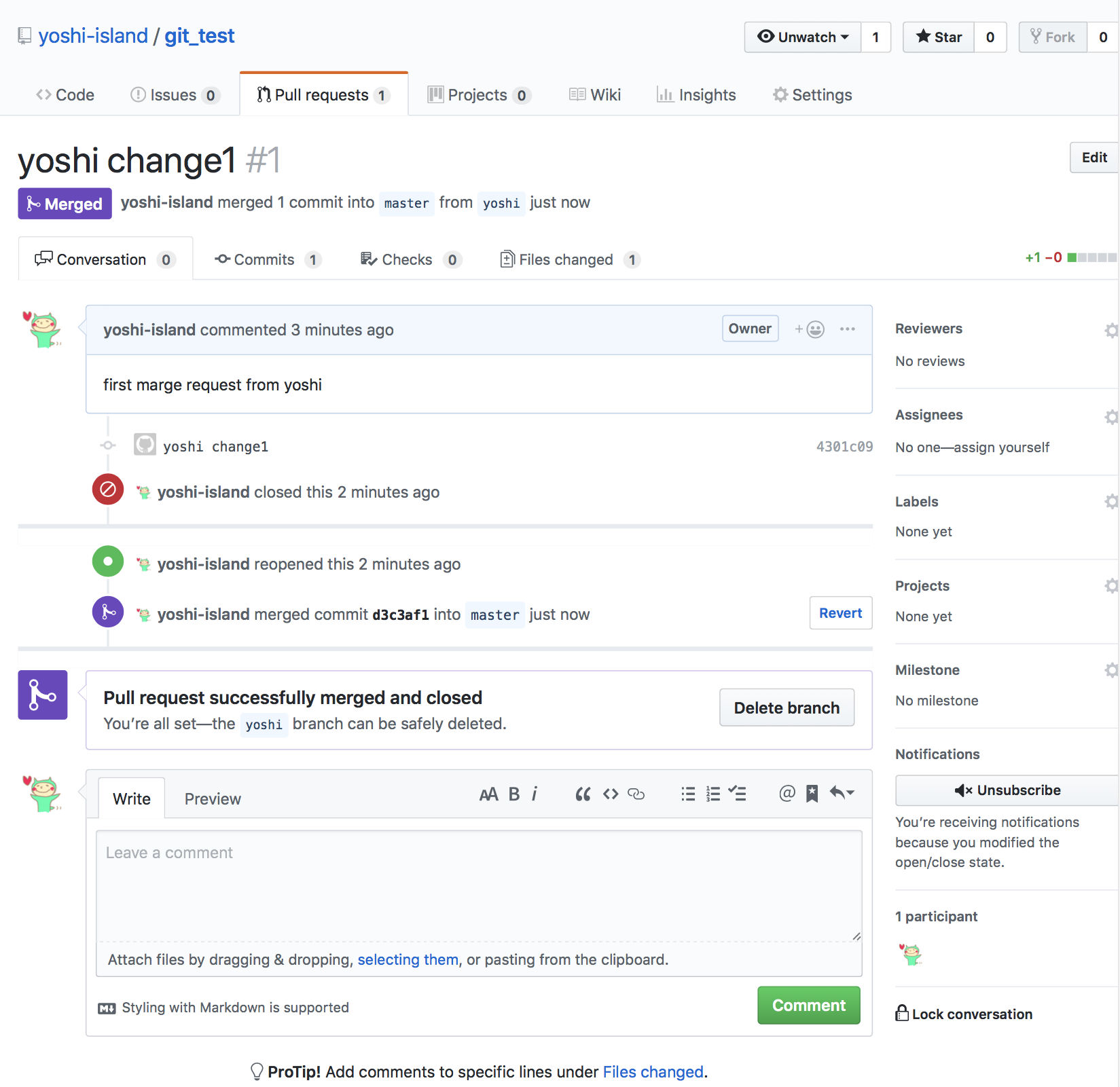1120x1087 pixels.
Task: Follow Files changed link in ProTip
Action: click(x=653, y=1072)
